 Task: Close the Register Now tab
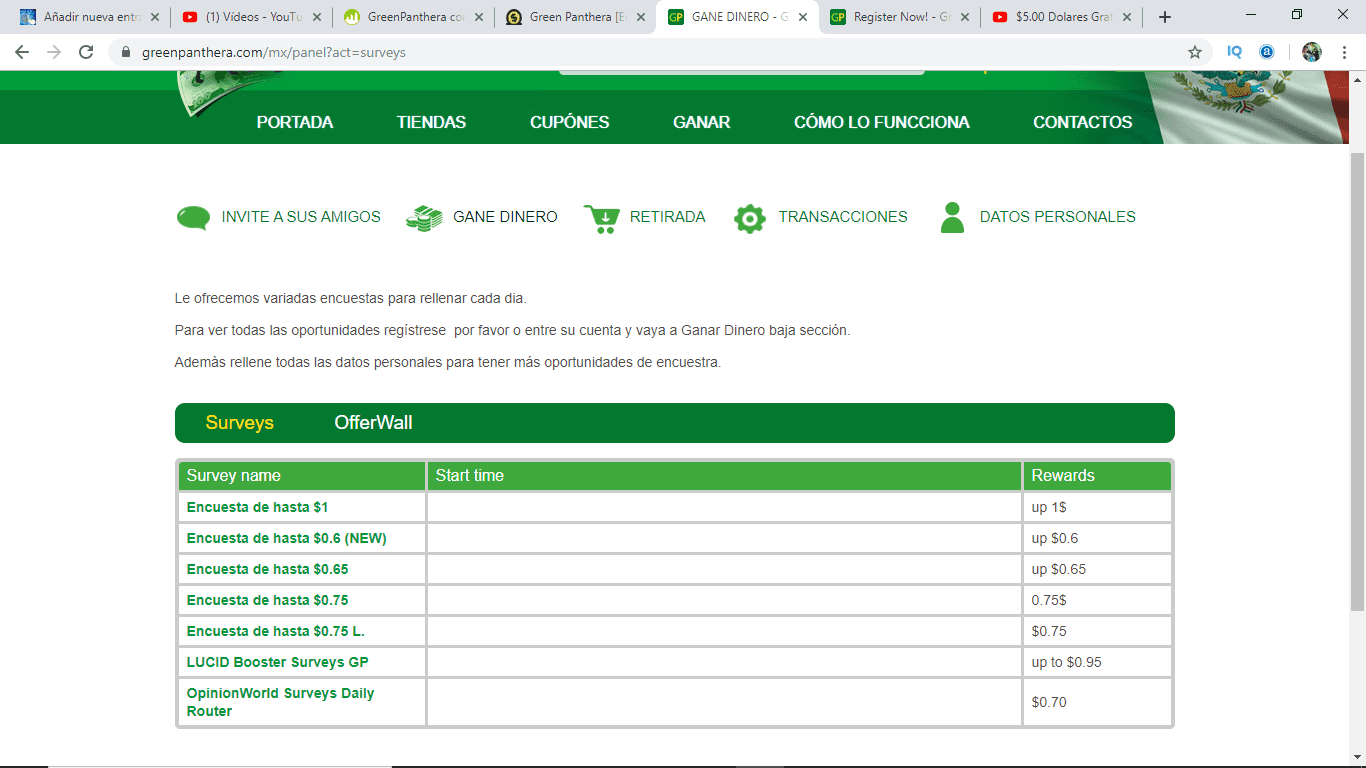pos(965,17)
